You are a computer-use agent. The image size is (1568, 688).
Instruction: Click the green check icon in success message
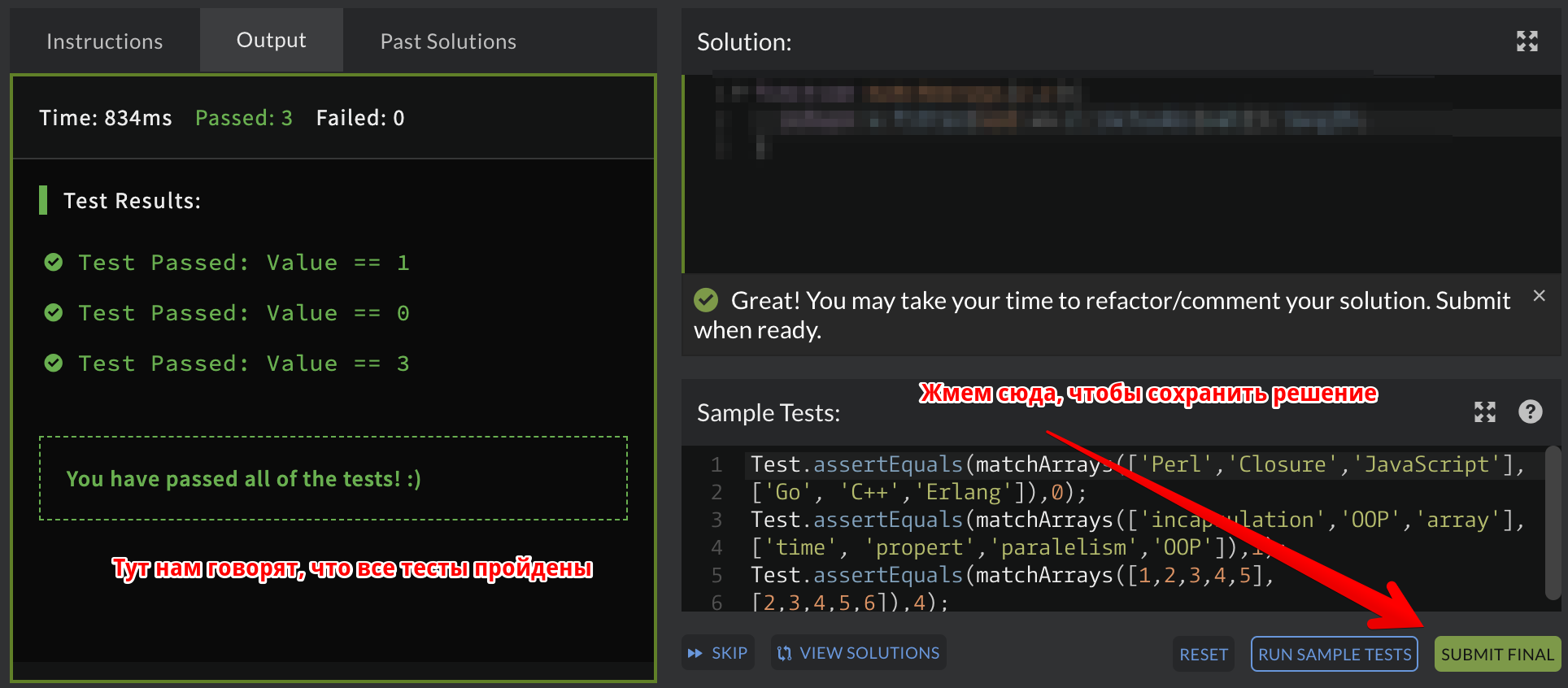click(x=706, y=300)
